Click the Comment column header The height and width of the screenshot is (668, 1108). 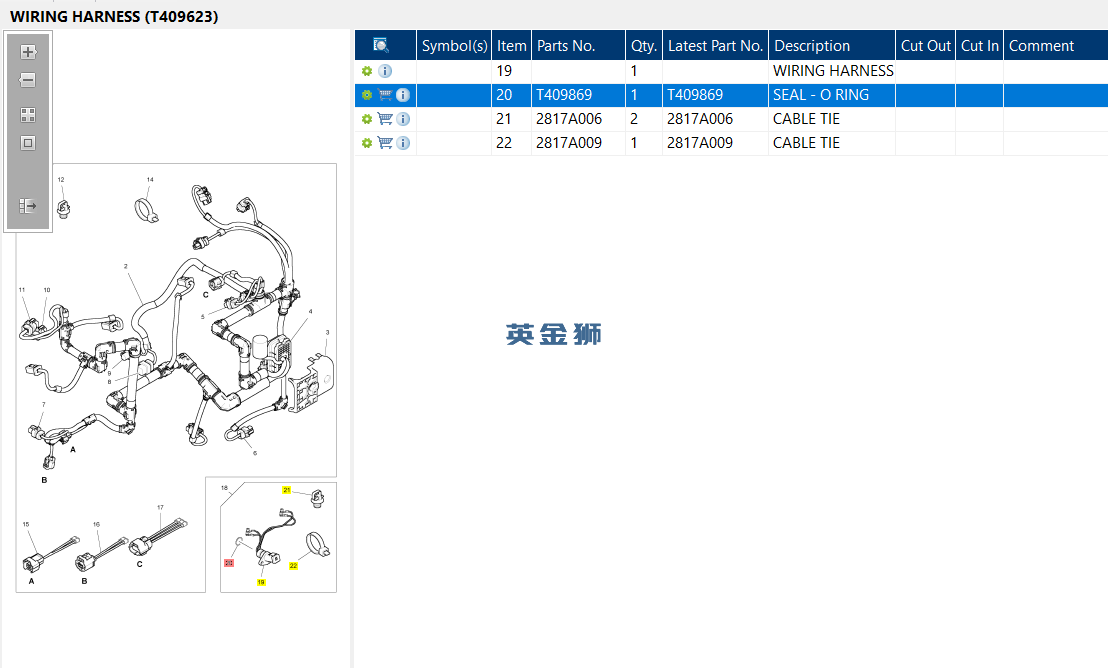click(1056, 45)
